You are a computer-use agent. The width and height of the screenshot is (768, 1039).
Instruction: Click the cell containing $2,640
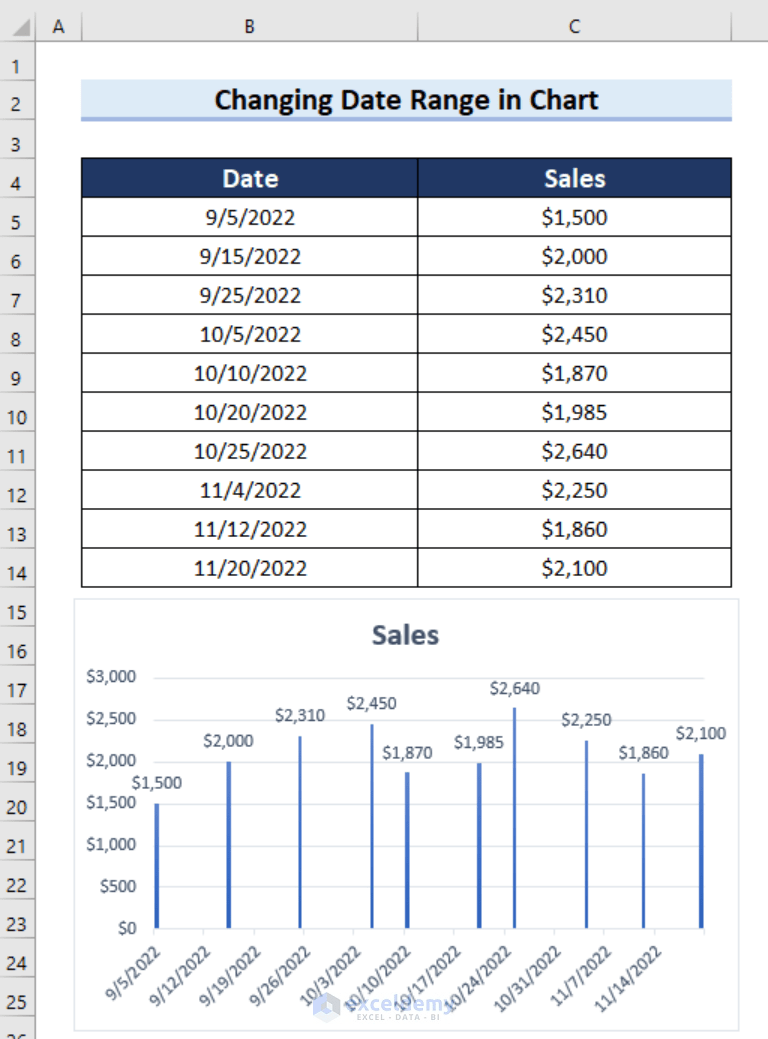click(x=573, y=451)
